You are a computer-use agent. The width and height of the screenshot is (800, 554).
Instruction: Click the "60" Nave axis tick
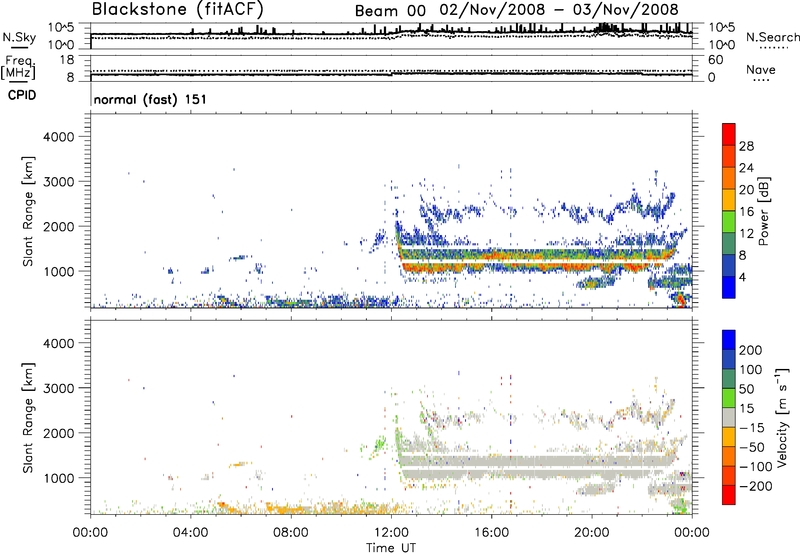[x=715, y=60]
